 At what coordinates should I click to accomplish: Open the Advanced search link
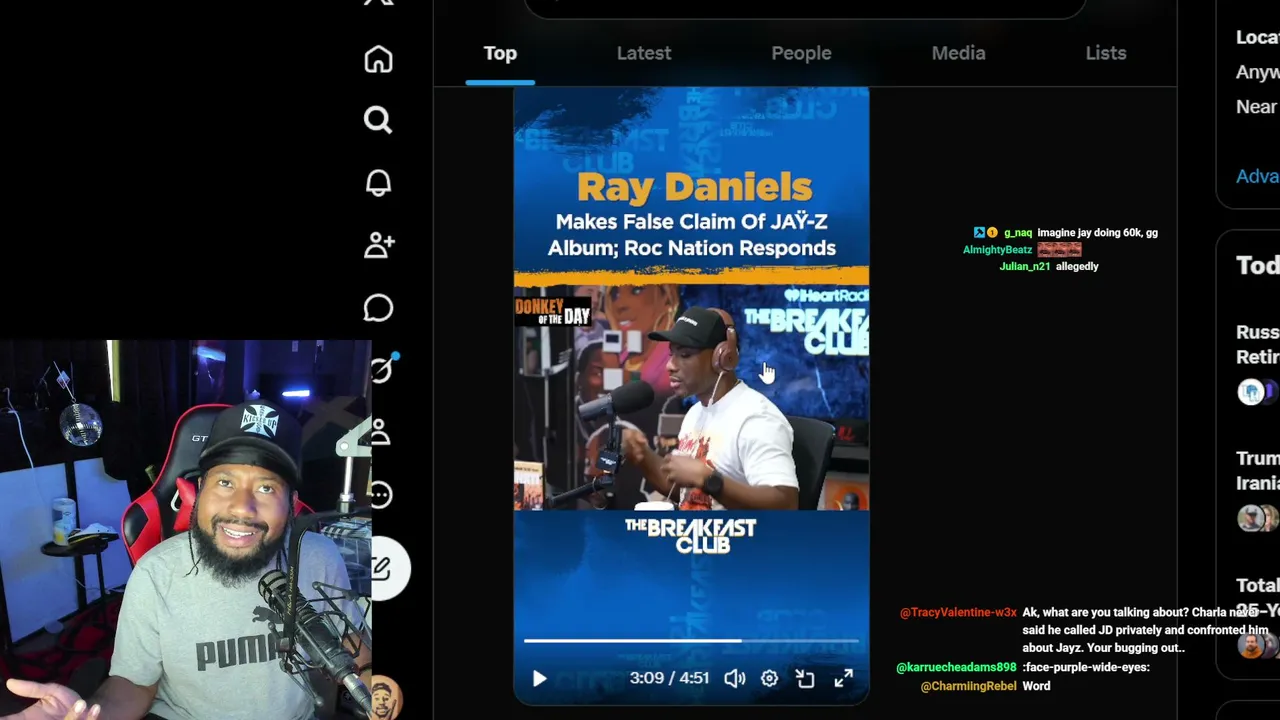(1257, 176)
